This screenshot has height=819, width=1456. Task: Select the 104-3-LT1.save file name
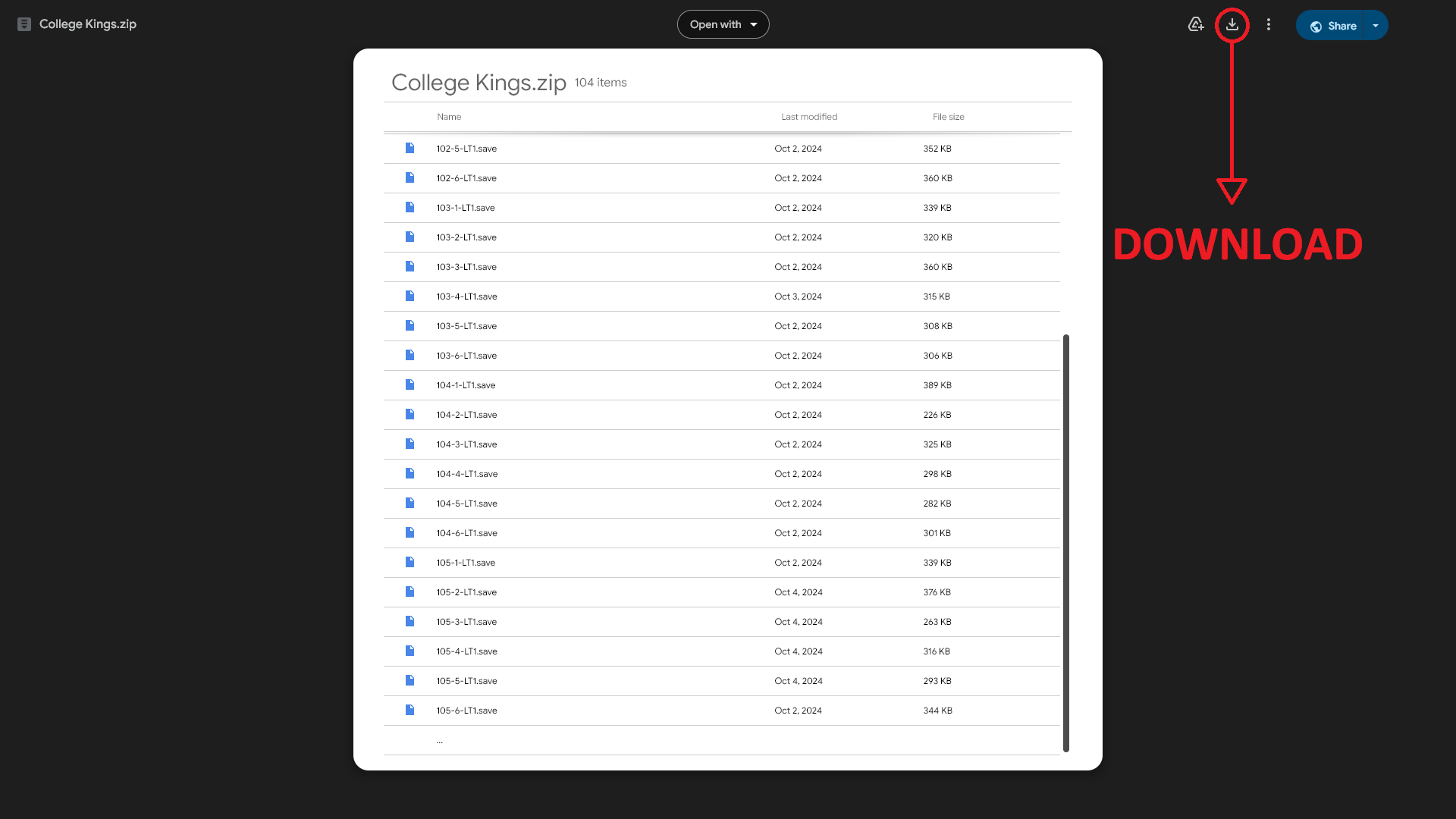(x=466, y=444)
